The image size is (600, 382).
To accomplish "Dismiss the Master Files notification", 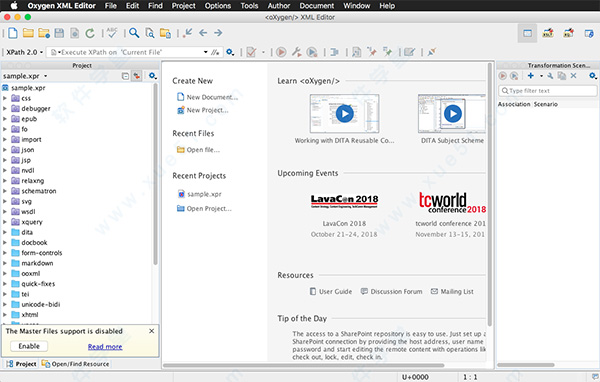I will tap(152, 331).
